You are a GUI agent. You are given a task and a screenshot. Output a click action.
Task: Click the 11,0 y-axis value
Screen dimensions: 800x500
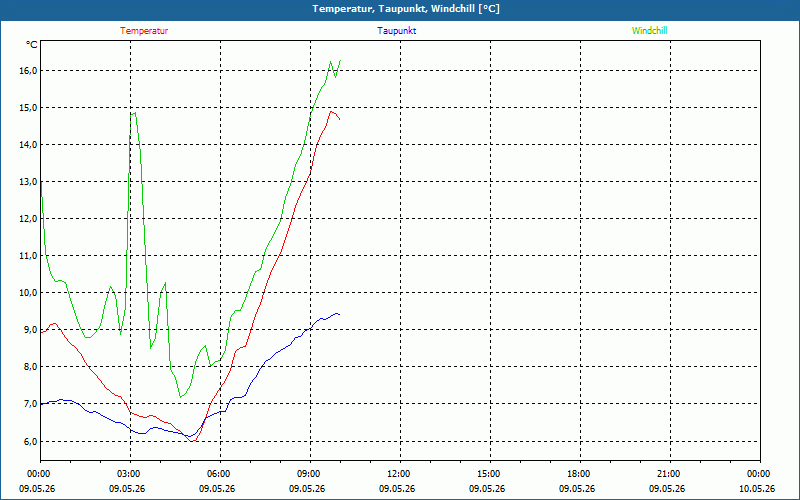pos(29,256)
